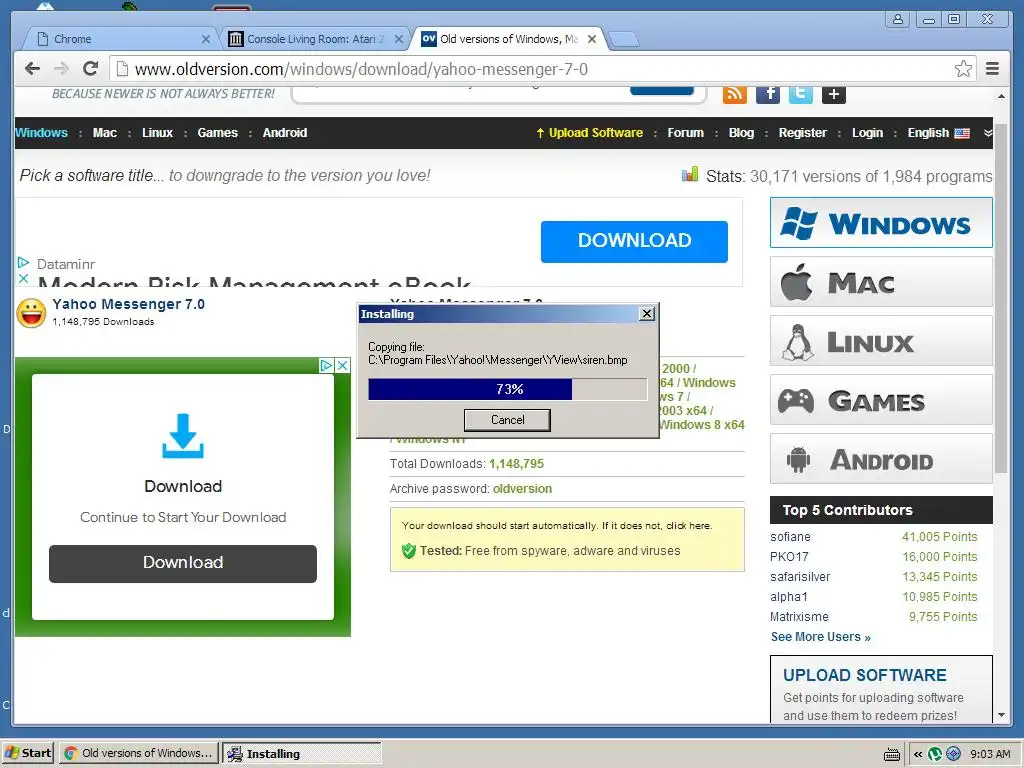The image size is (1024, 768).
Task: Open the Mac sidebar category button
Action: click(x=881, y=281)
